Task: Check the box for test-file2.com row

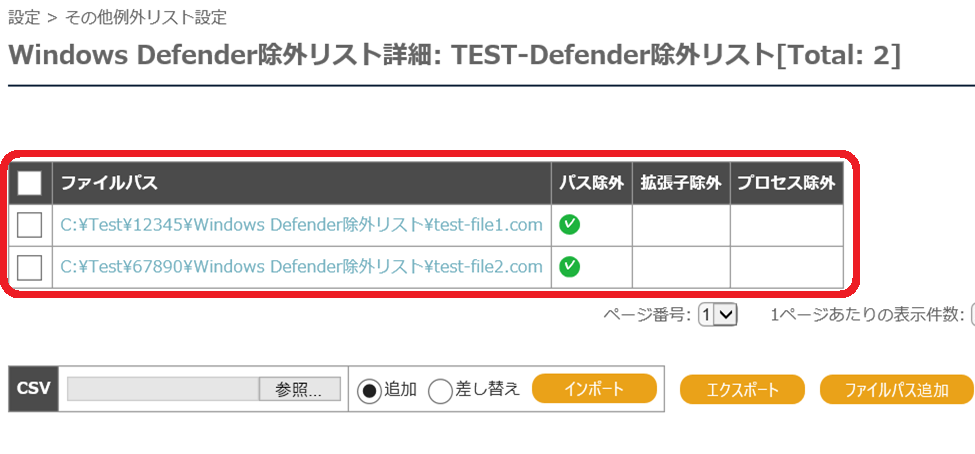Action: [x=29, y=267]
